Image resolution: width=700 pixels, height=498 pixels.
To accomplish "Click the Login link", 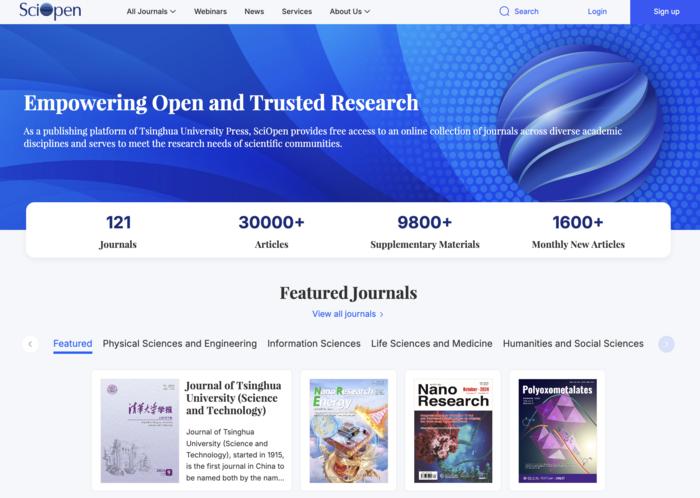I will (597, 12).
